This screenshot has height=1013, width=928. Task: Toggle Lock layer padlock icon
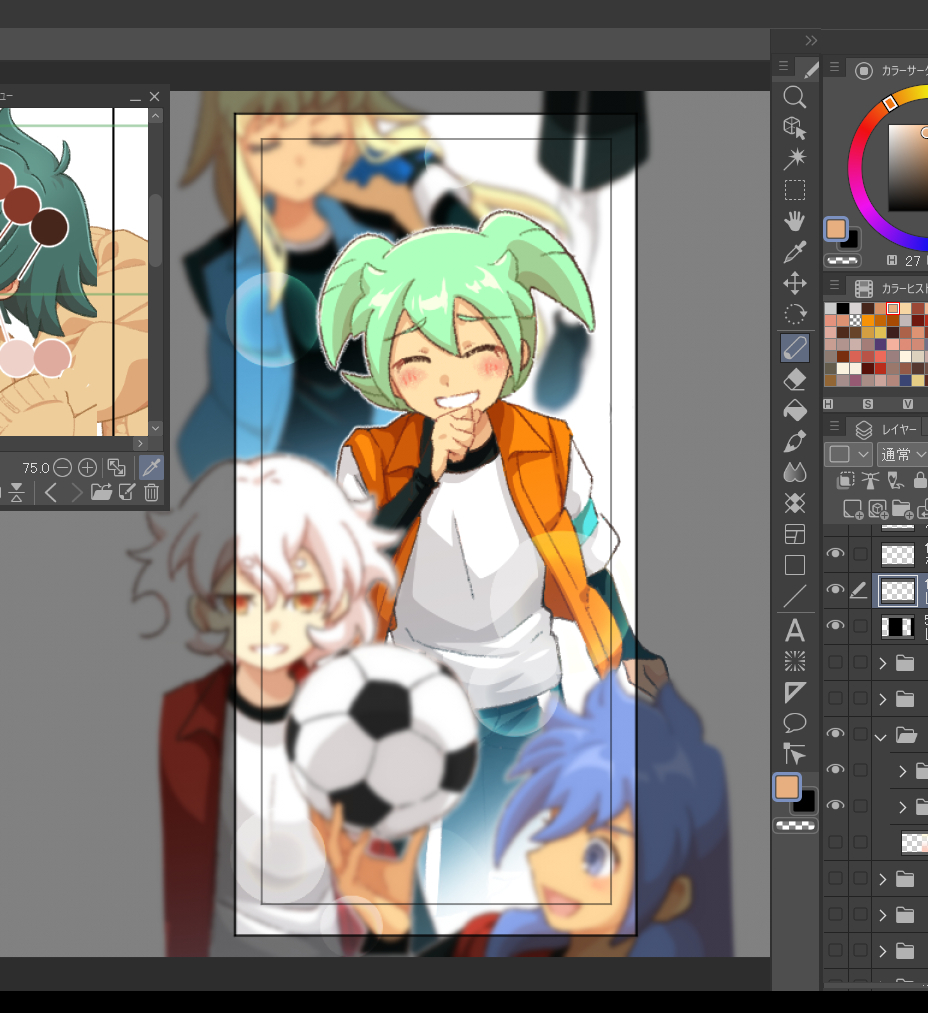920,480
